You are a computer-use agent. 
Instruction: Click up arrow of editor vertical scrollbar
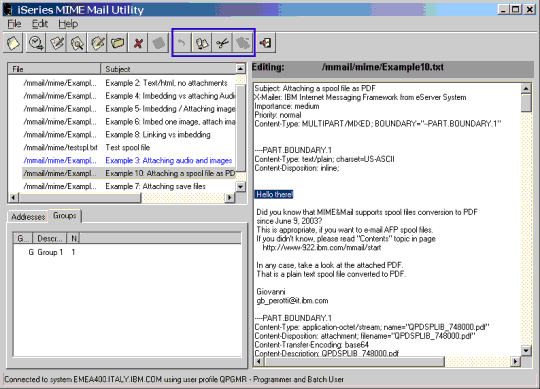pos(526,89)
